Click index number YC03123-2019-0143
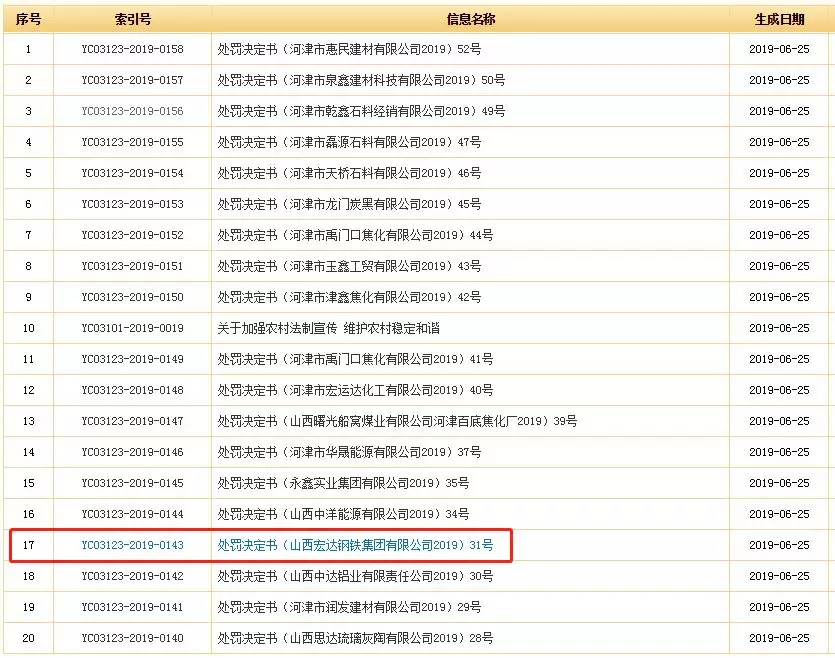Image resolution: width=835 pixels, height=658 pixels. [133, 545]
